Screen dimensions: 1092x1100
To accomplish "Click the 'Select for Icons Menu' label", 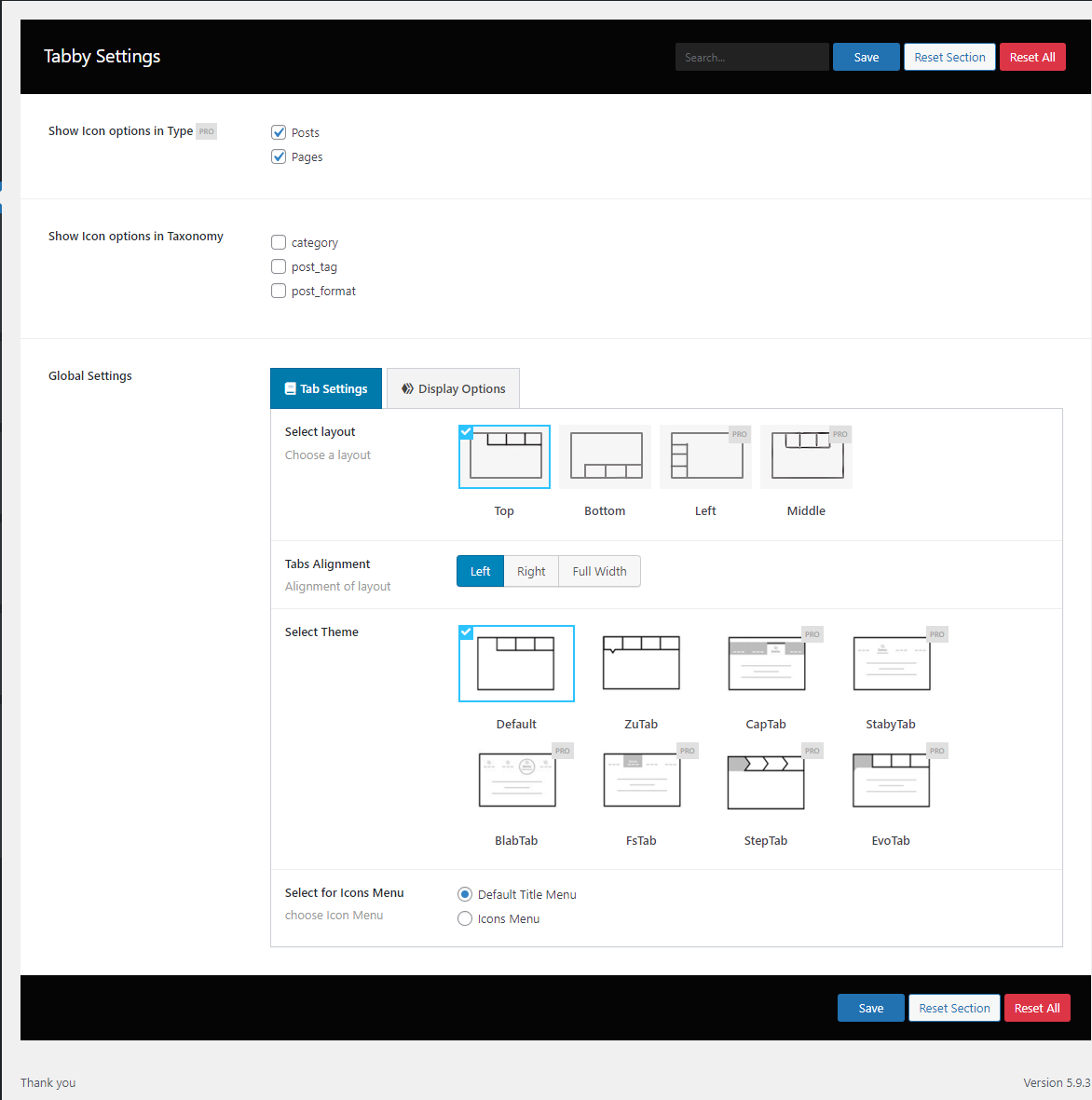I will click(344, 893).
